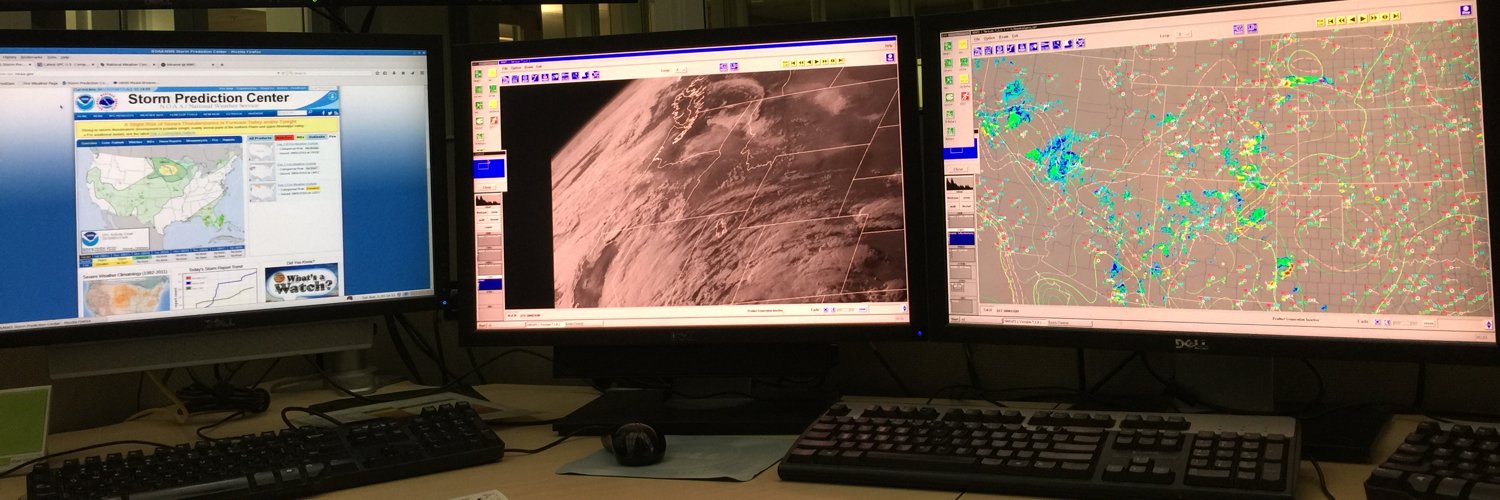
Task: Click Close button below overview in satellite viewer
Action: click(487, 187)
